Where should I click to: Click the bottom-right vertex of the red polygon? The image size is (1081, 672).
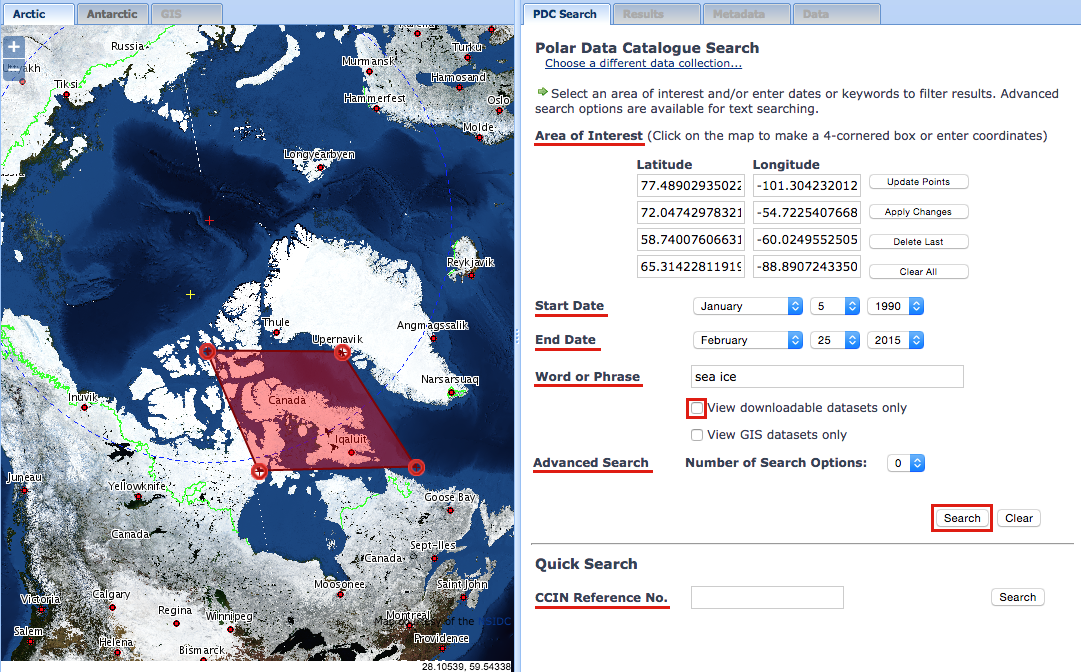[x=417, y=466]
